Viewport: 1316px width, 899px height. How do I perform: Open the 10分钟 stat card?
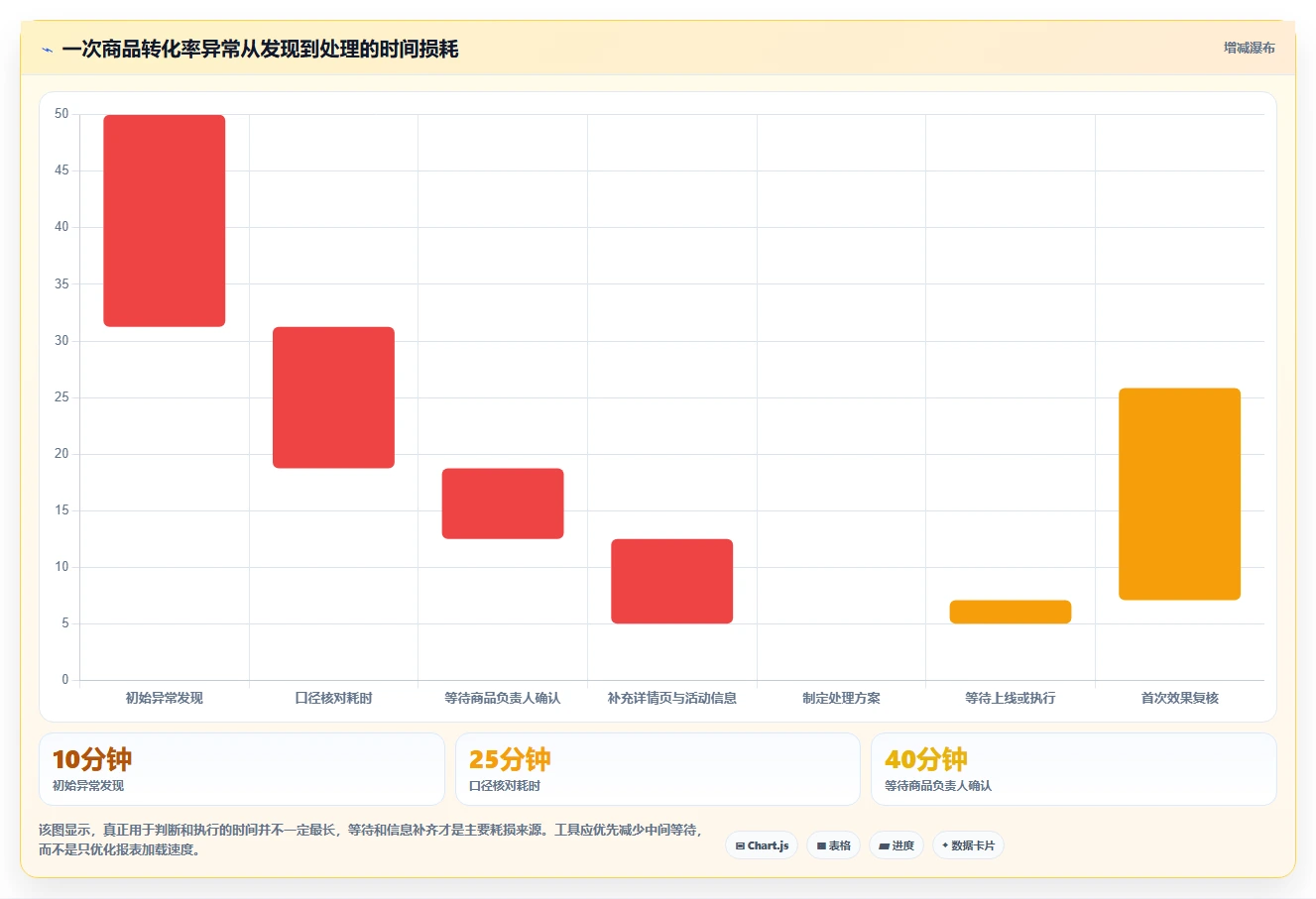[241, 769]
